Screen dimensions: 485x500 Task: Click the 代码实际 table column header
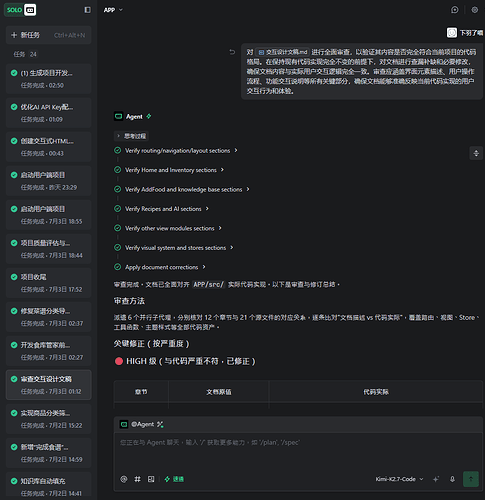(376, 392)
